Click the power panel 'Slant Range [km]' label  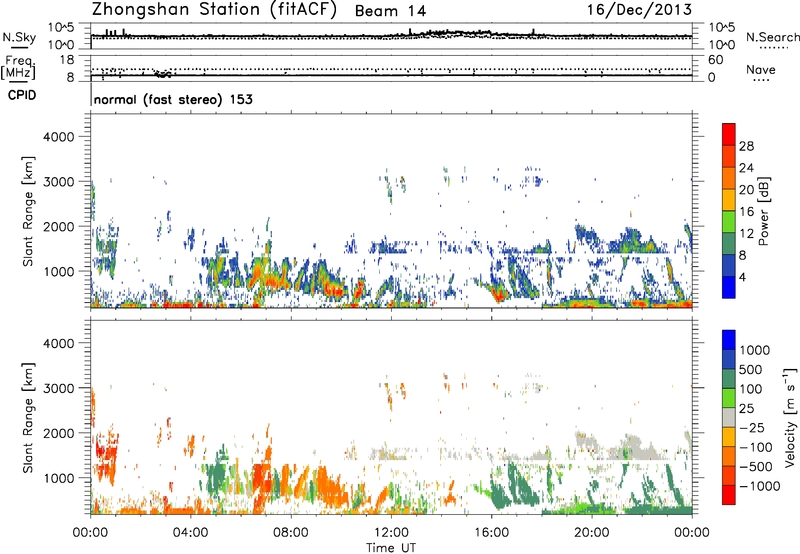coord(28,211)
